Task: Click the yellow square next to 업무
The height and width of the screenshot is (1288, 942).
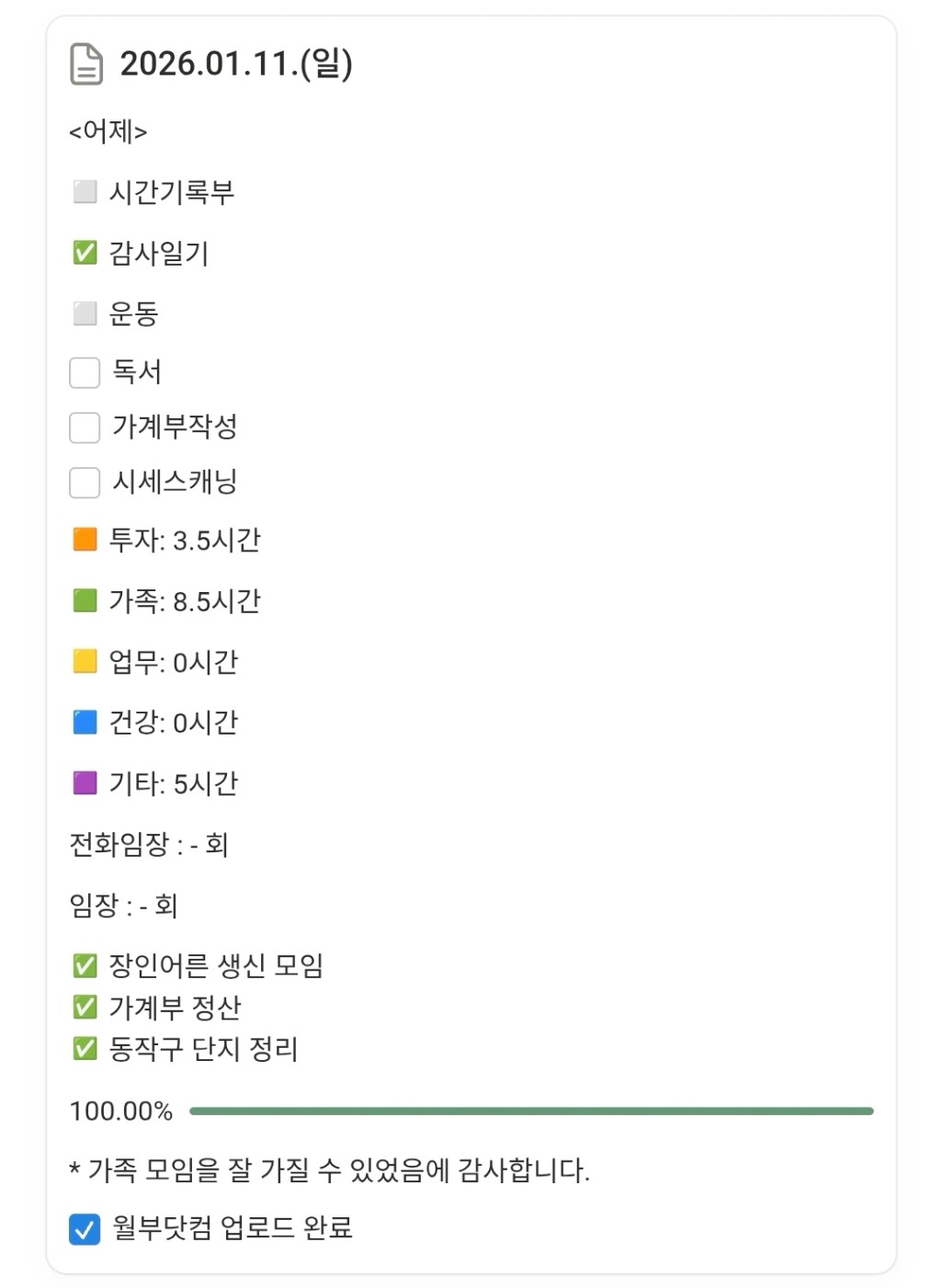Action: [85, 662]
